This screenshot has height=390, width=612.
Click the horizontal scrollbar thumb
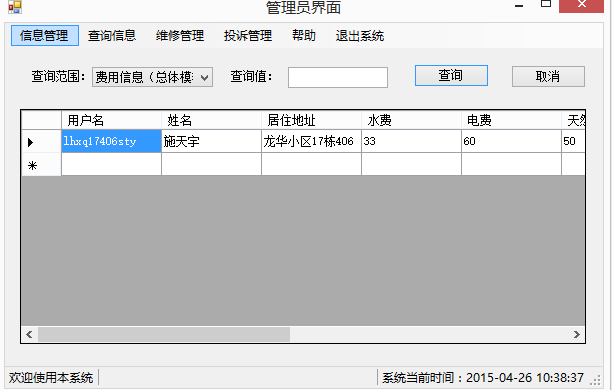(164, 334)
